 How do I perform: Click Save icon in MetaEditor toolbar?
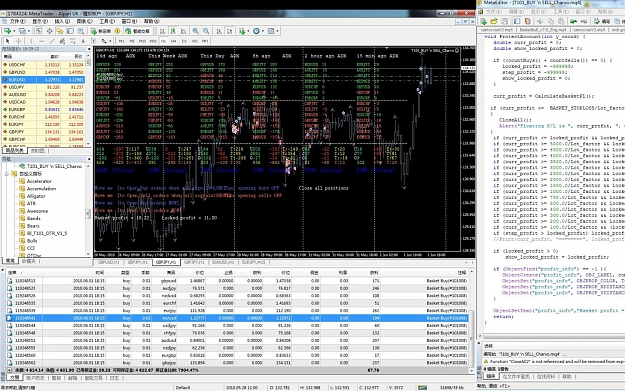tap(504, 21)
